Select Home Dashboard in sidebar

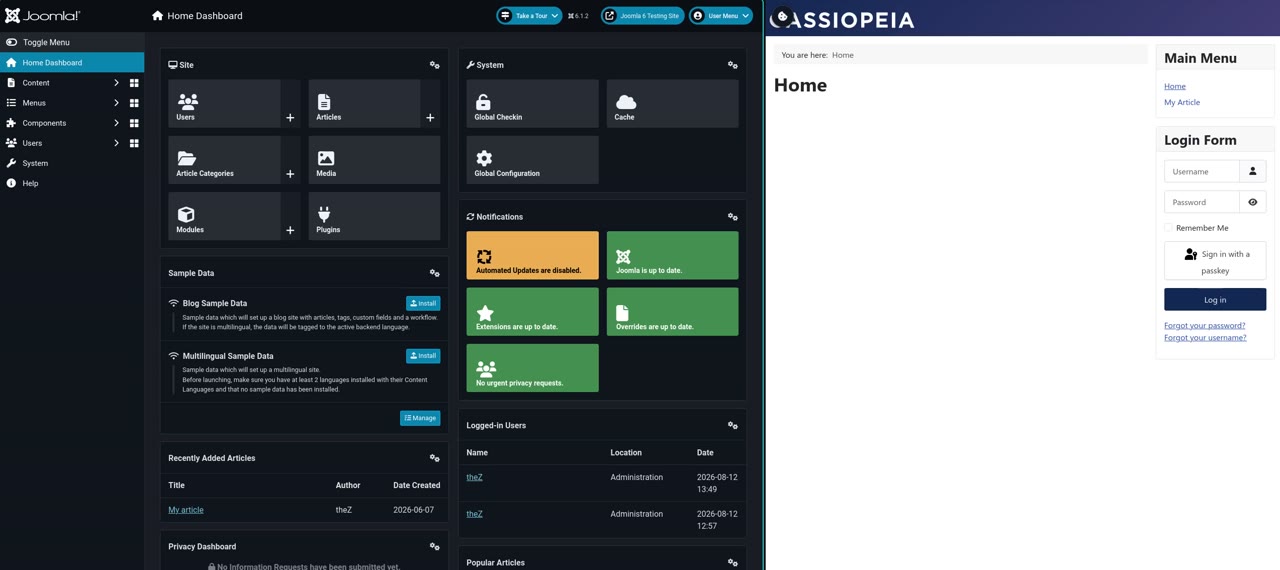tap(72, 63)
